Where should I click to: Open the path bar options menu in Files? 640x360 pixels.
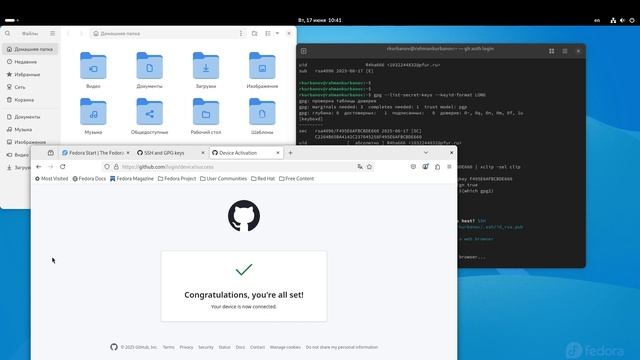[x=241, y=33]
